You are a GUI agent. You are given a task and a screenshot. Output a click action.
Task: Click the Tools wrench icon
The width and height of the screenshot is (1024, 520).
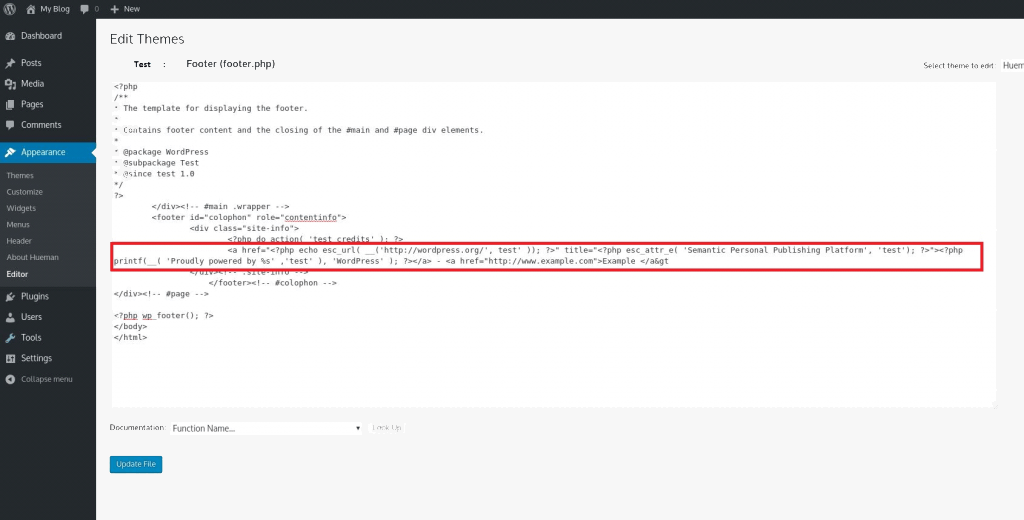click(x=10, y=338)
